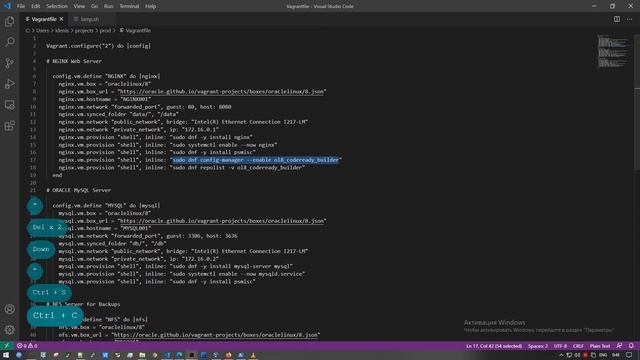Close the Vagrantfile tab with X
This screenshot has width=640, height=360.
[x=62, y=19]
